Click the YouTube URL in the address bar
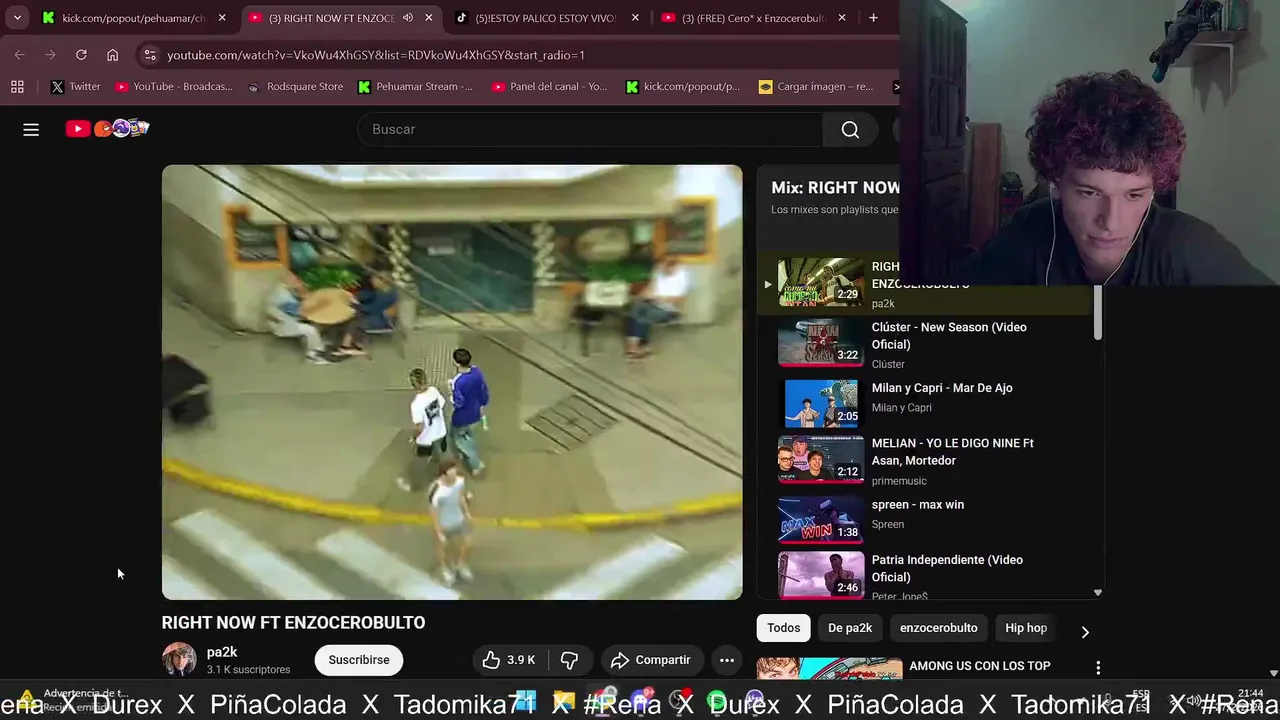This screenshot has width=1280, height=720. click(376, 55)
